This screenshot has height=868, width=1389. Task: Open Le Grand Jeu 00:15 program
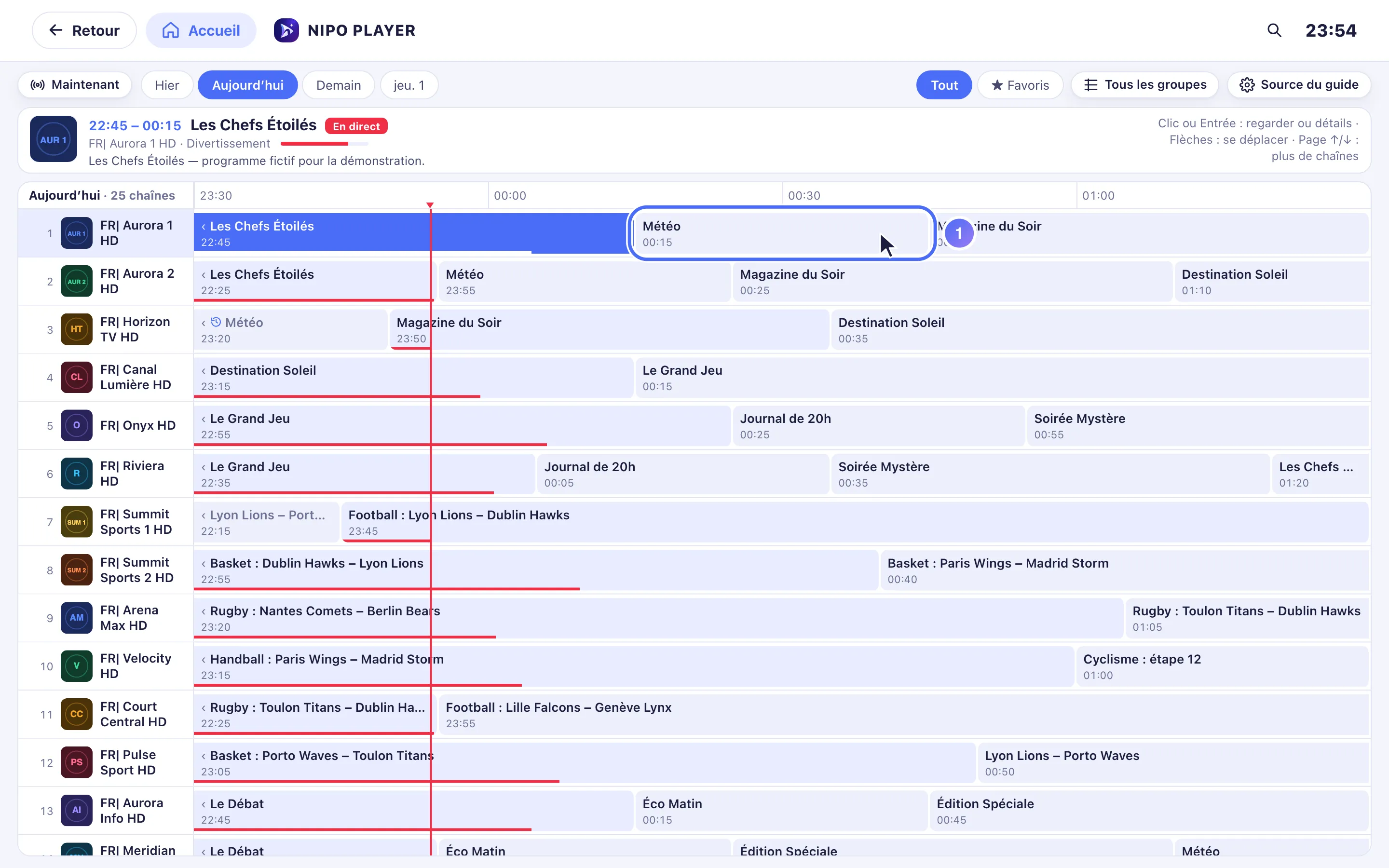pos(1001,378)
